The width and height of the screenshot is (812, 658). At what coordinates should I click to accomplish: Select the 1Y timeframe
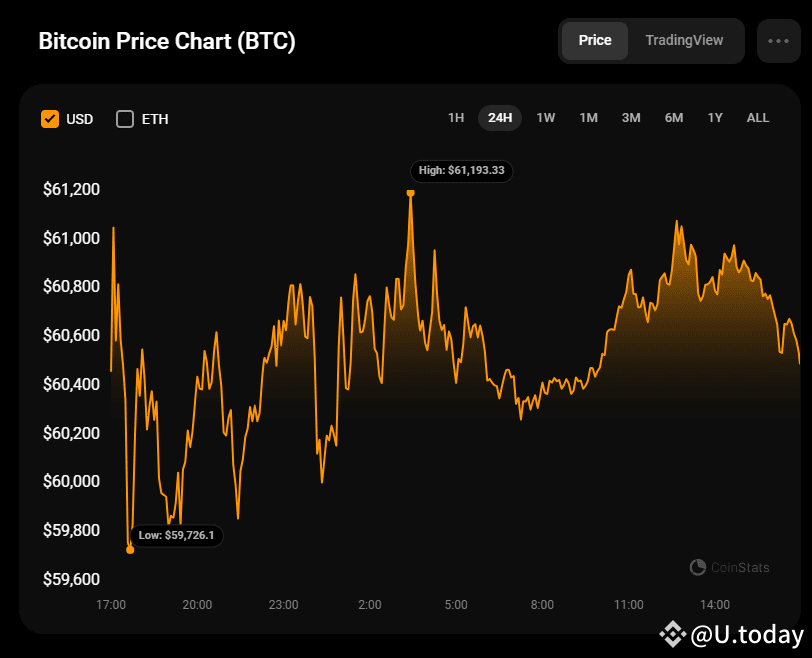715,117
